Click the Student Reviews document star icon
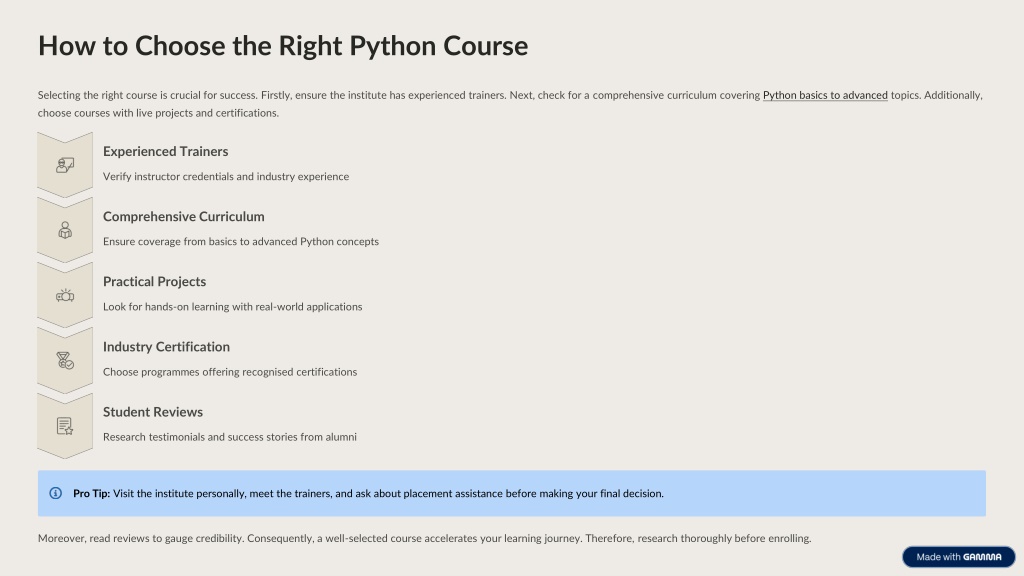This screenshot has height=576, width=1024. coord(65,426)
